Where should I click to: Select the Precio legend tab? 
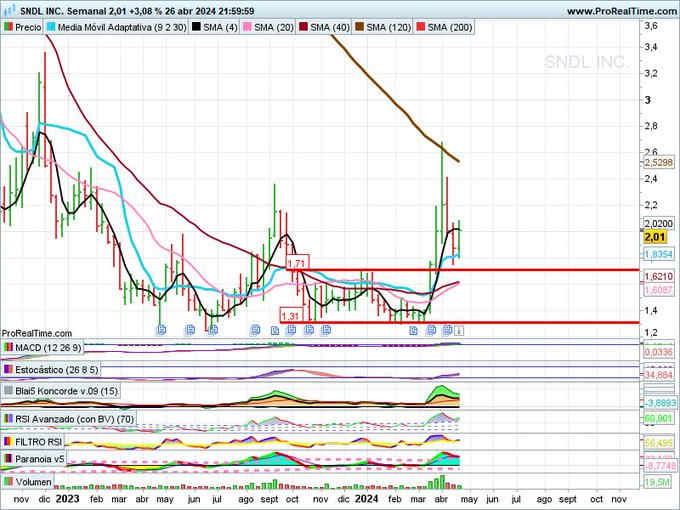point(22,27)
